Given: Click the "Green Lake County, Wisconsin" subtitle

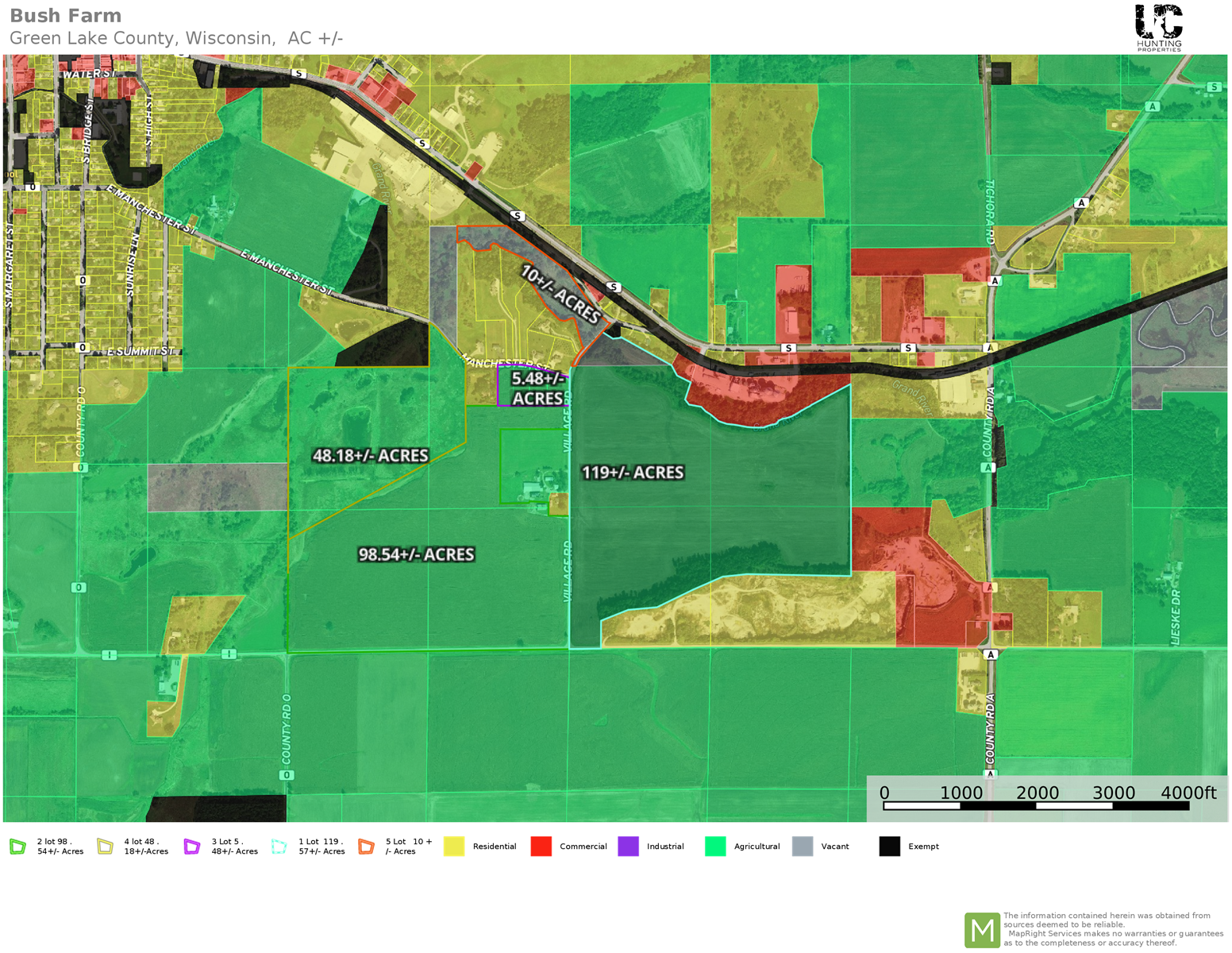Looking at the screenshot, I should coord(144,38).
